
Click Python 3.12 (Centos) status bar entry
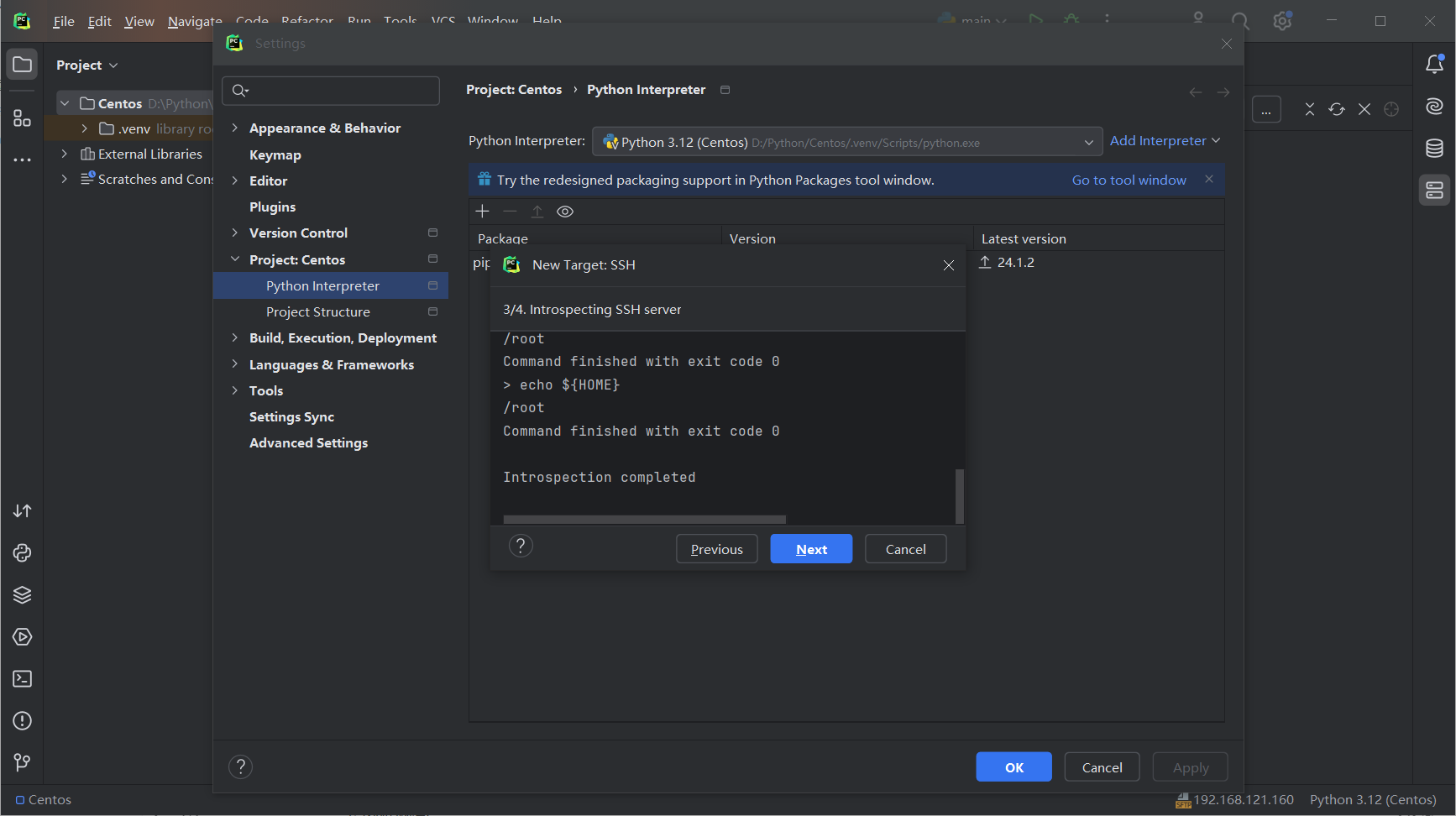coord(1373,799)
